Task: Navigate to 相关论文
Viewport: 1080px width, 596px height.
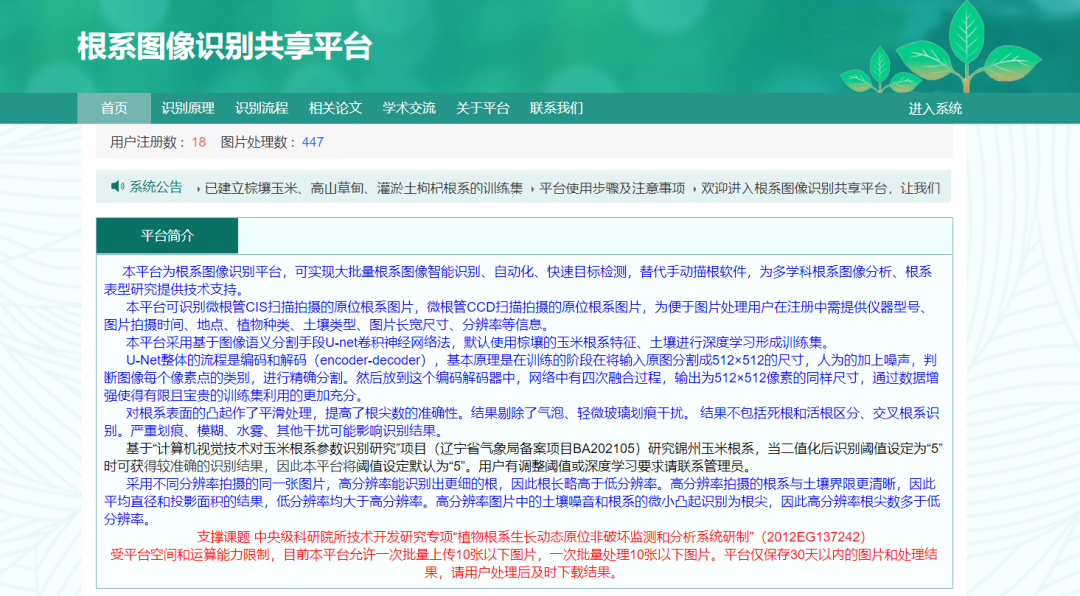Action: point(335,109)
